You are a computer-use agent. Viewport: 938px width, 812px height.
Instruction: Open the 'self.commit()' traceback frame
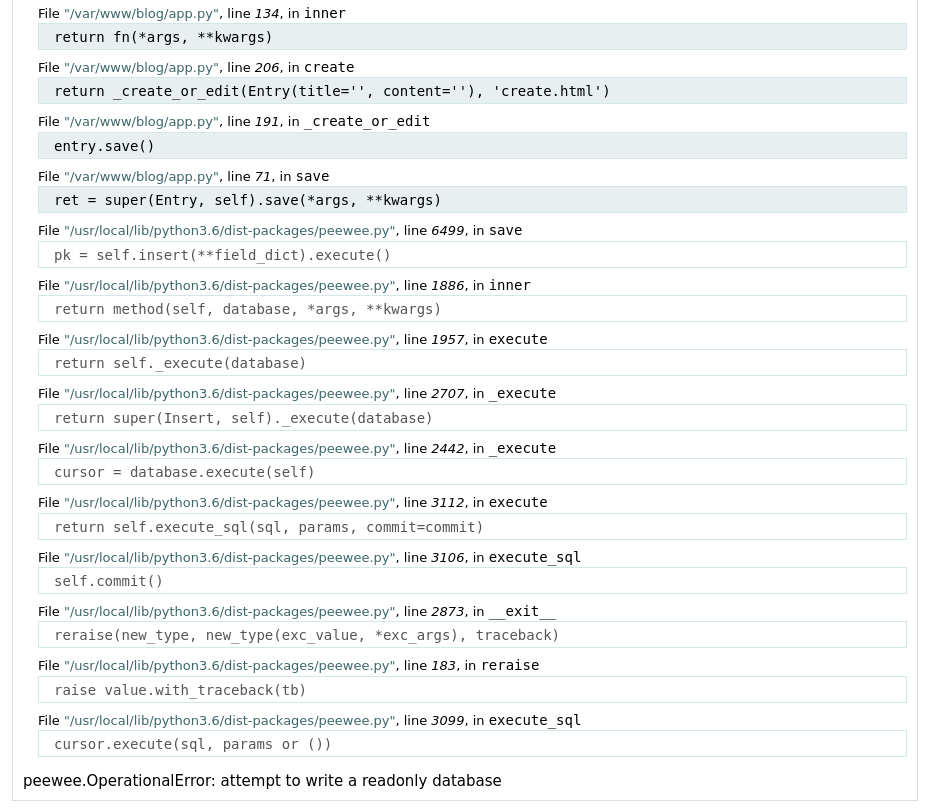tap(472, 580)
